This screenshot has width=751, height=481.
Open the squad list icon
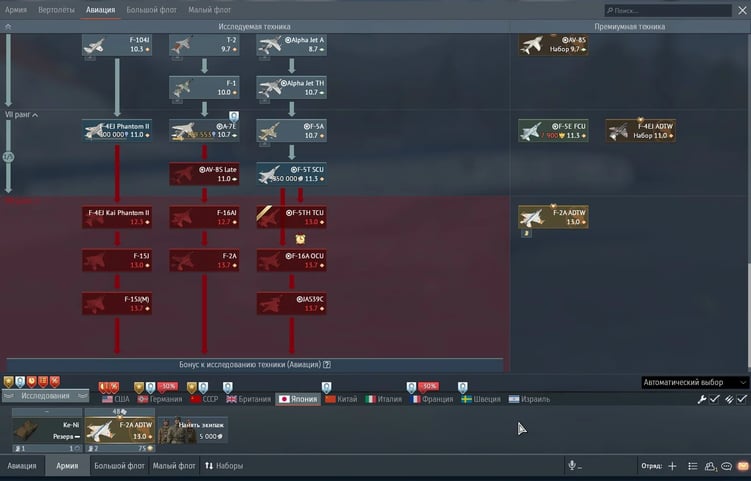[692, 466]
